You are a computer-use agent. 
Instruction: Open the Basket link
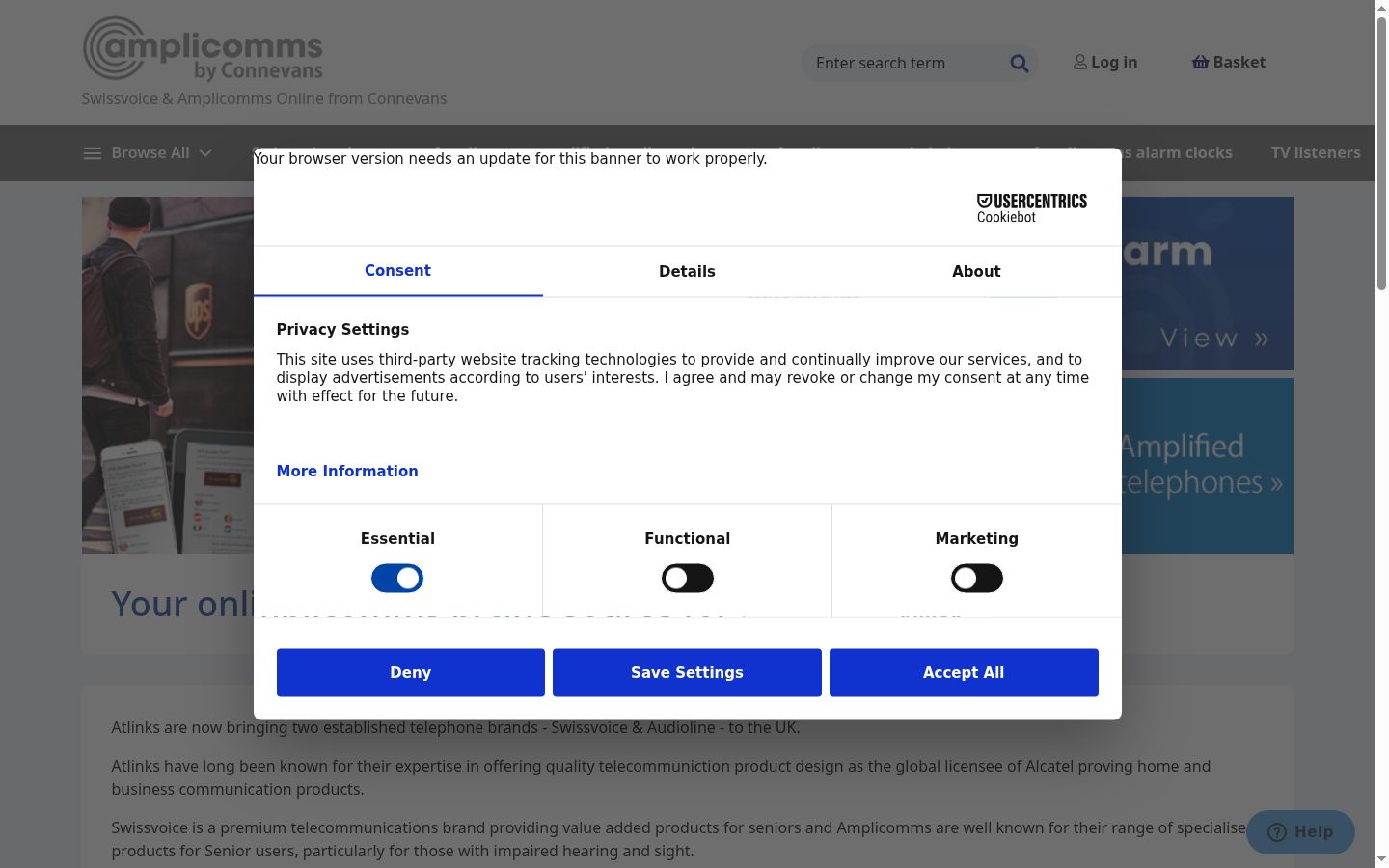1229,63
